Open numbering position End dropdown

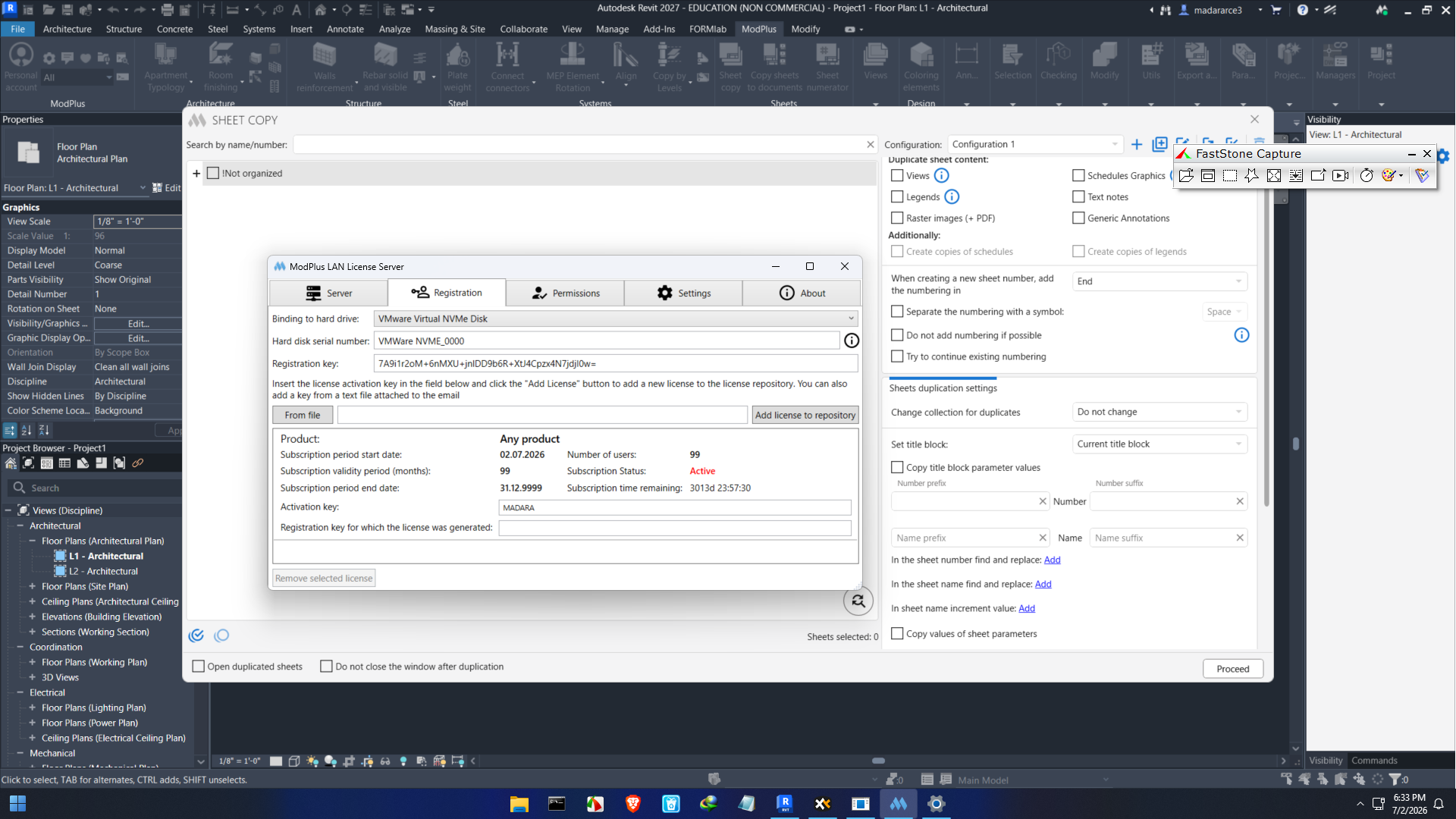1159,281
